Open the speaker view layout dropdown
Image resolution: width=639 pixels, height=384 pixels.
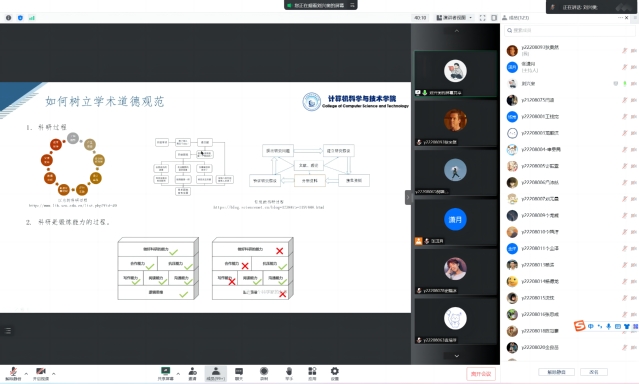tap(454, 18)
